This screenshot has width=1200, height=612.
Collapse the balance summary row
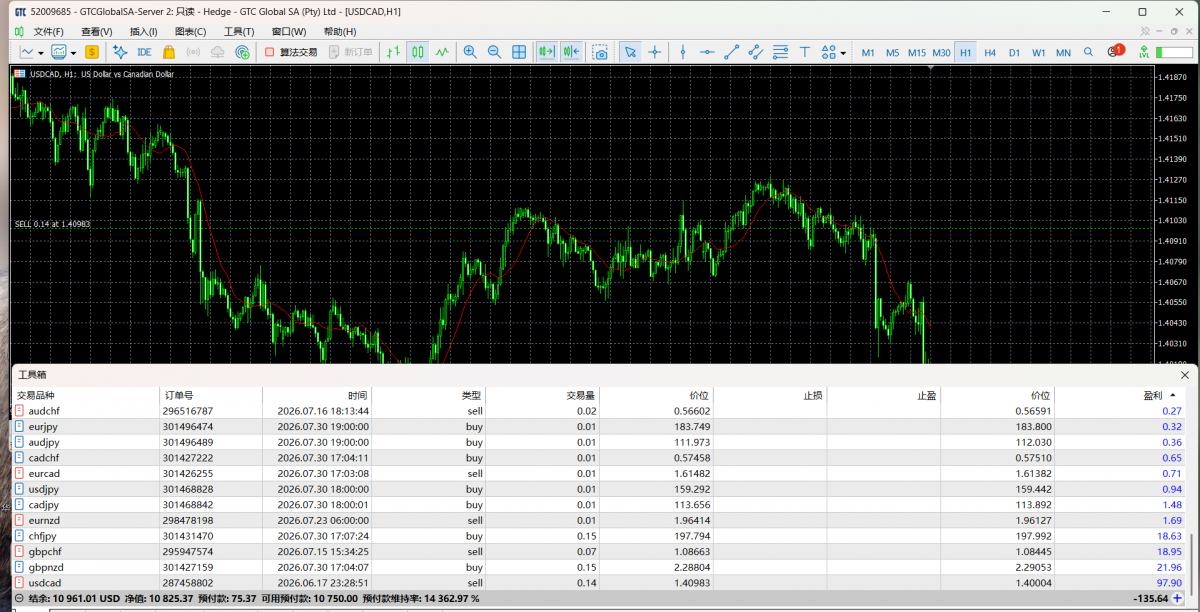pos(20,599)
